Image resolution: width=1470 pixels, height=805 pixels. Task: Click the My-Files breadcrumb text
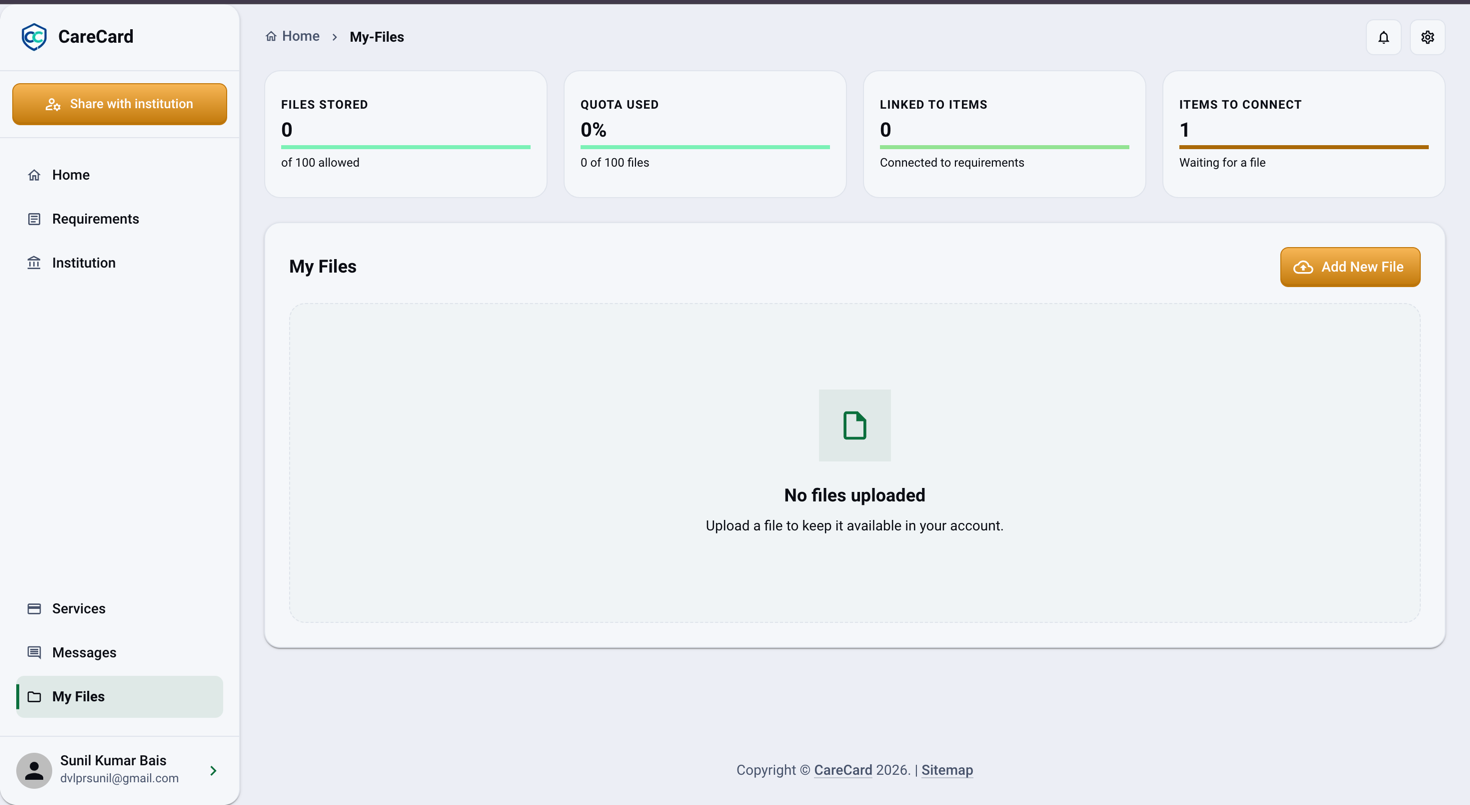coord(377,37)
